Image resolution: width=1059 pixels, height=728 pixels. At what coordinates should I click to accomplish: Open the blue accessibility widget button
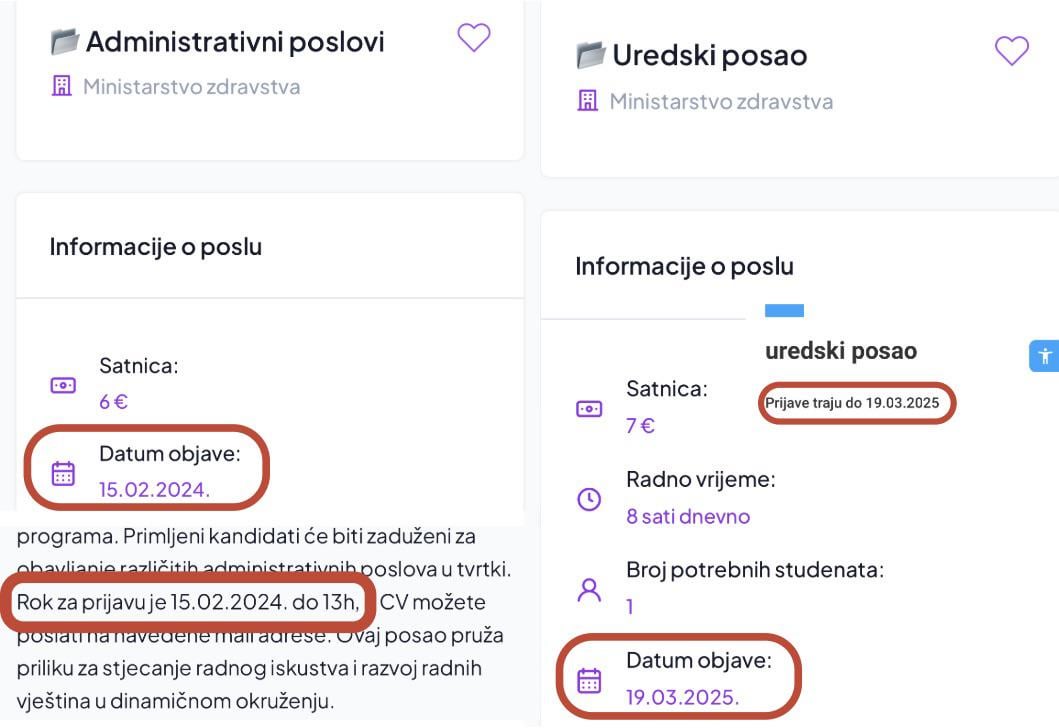point(1044,355)
